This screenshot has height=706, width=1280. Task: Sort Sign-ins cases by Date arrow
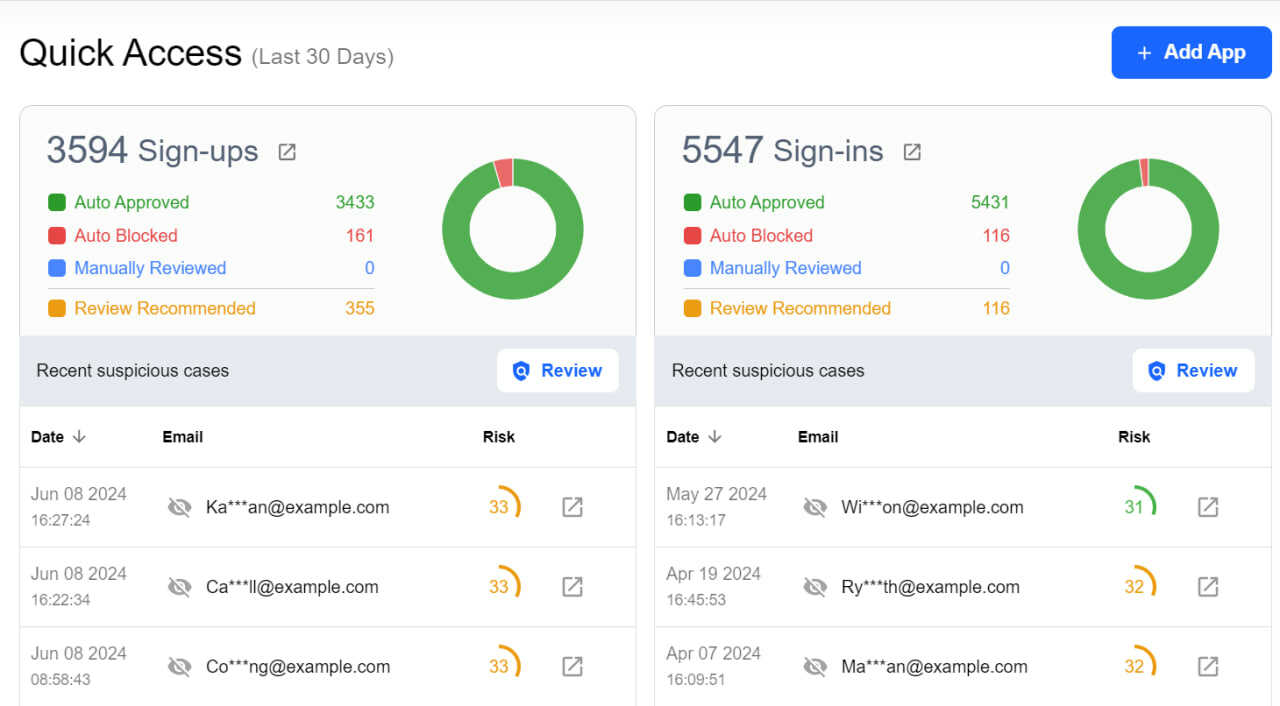(715, 437)
